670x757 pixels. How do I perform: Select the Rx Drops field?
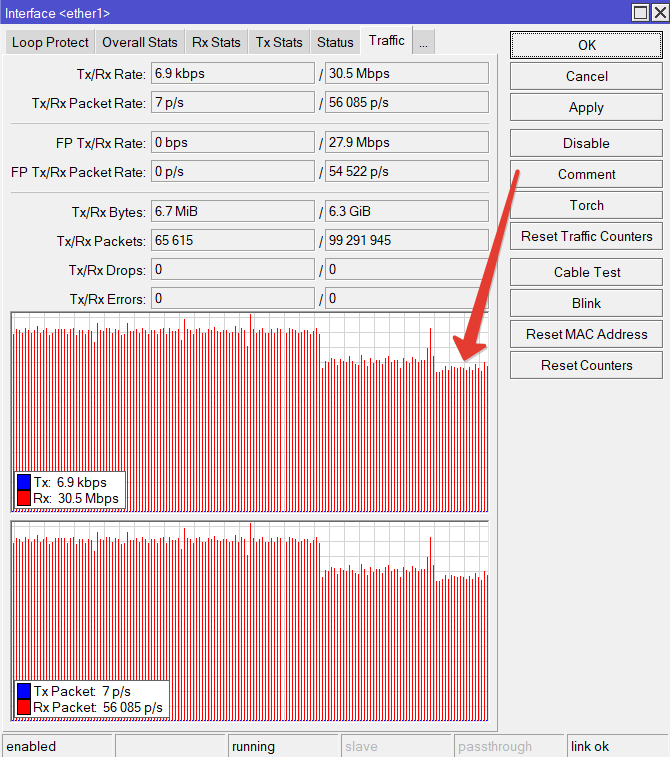click(x=406, y=269)
